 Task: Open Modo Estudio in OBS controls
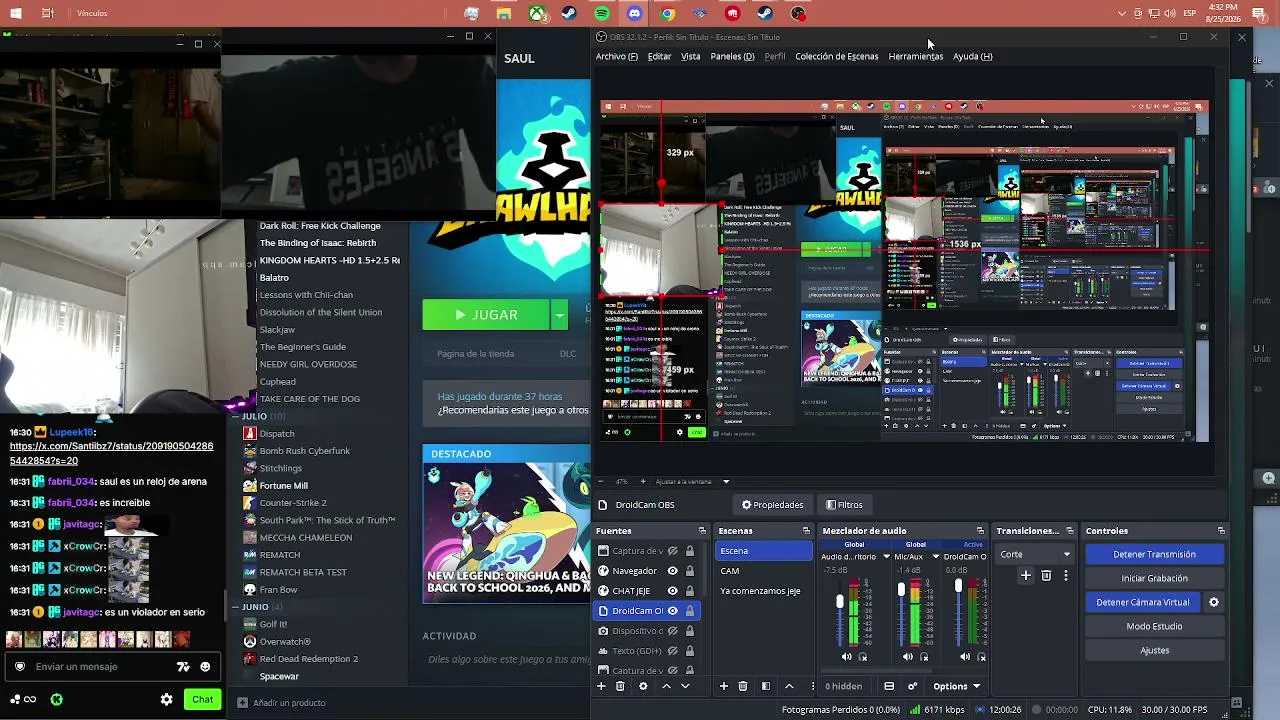pos(1154,626)
